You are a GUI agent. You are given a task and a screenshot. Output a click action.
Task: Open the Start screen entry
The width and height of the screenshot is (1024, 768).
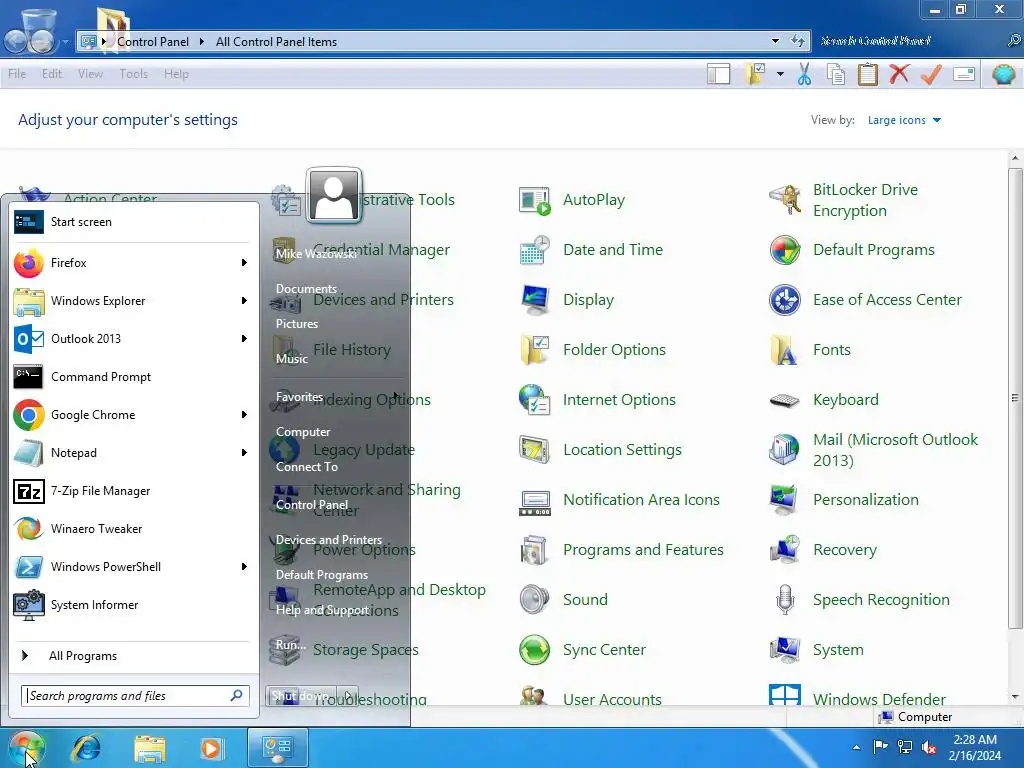[x=131, y=222]
